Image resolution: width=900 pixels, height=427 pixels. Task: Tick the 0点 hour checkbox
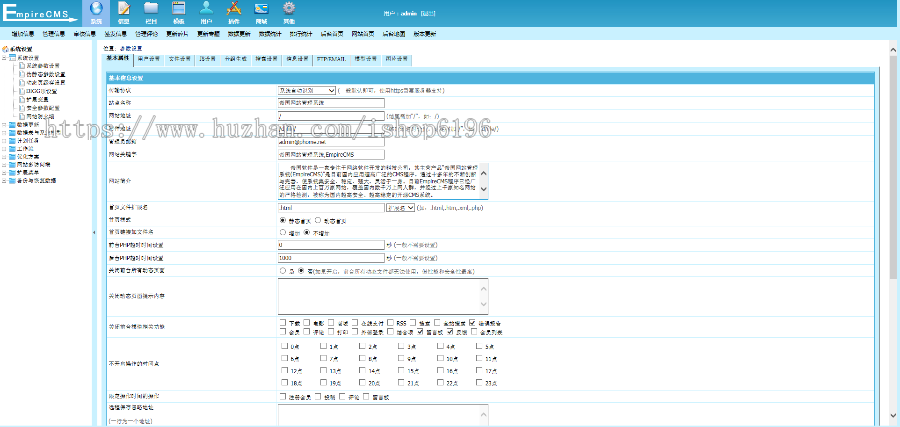285,347
